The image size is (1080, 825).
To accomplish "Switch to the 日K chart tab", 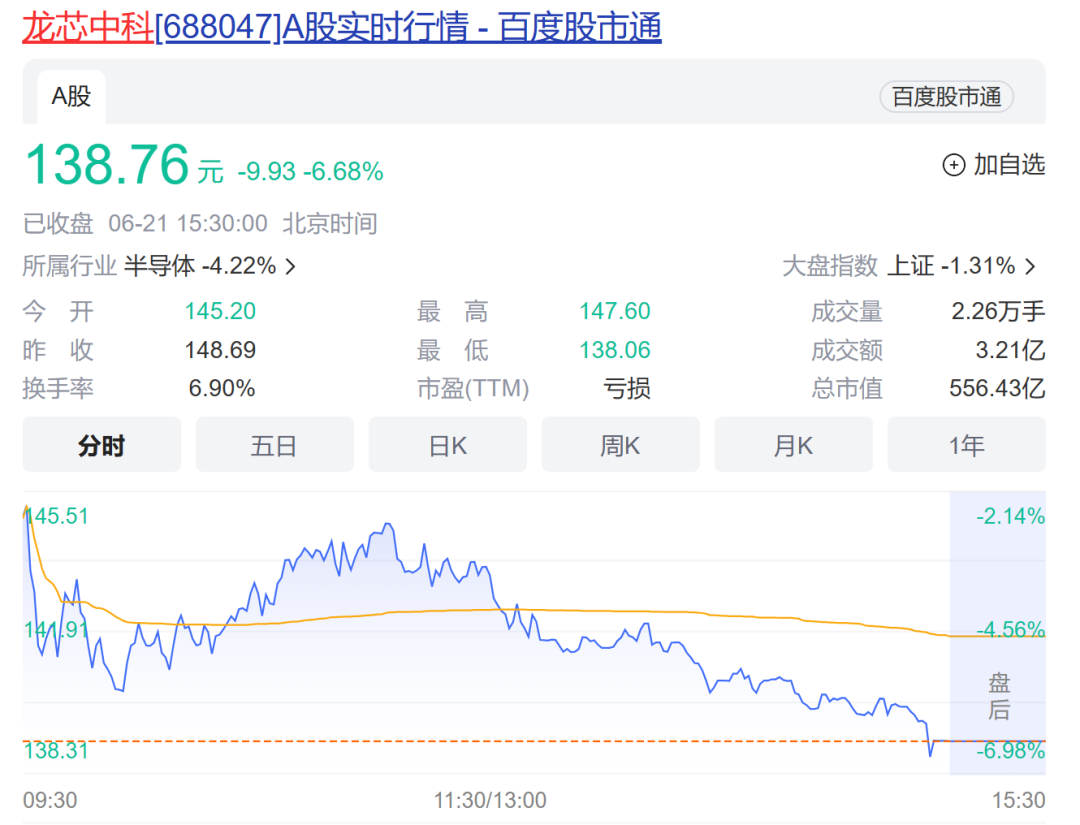I will coord(448,445).
